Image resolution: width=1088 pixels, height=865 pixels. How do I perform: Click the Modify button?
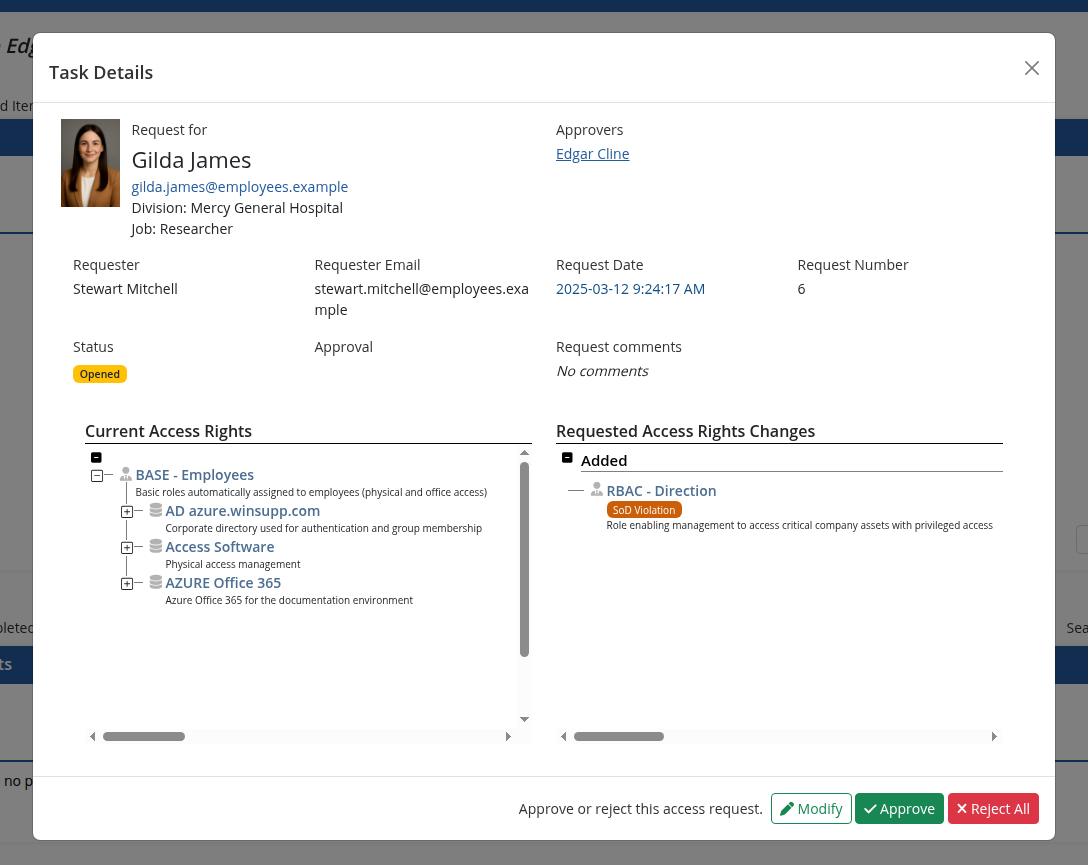pyautogui.click(x=811, y=809)
